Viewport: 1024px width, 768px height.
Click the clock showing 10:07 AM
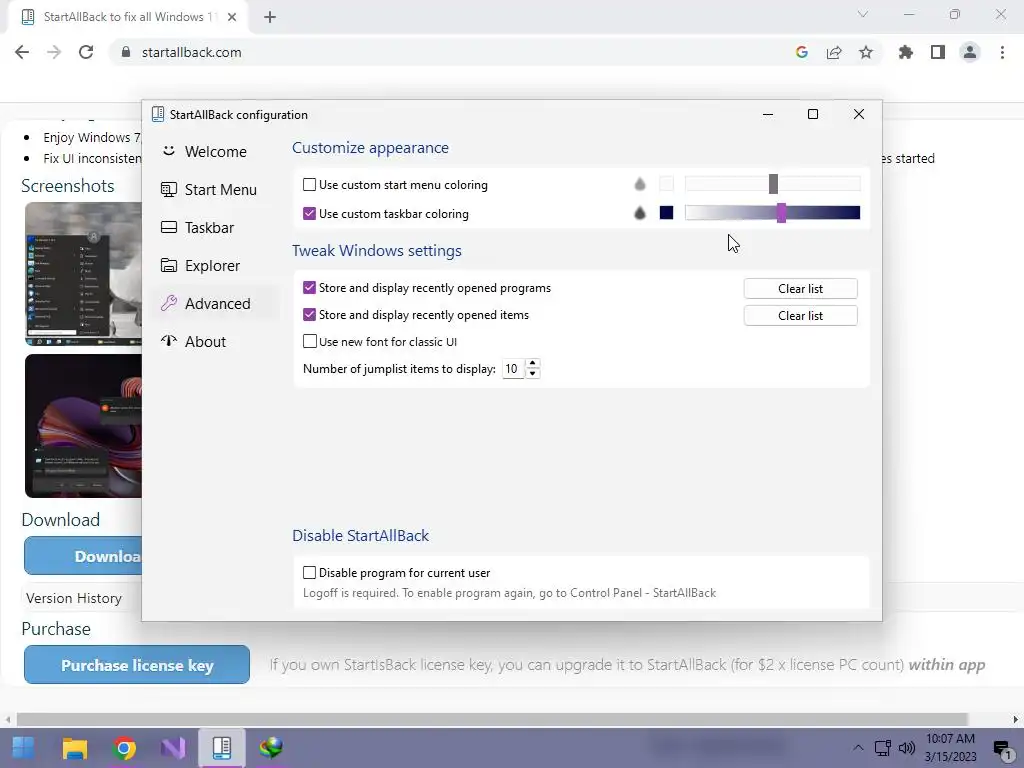[950, 739]
